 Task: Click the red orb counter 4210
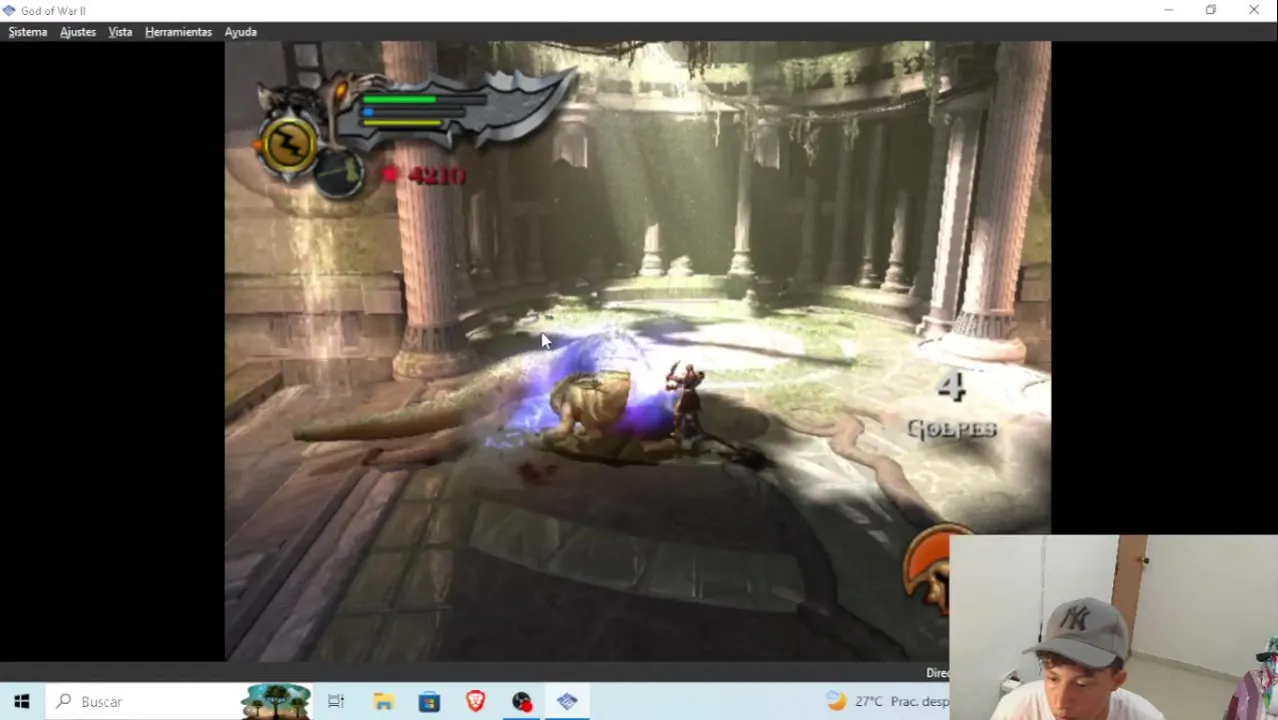coord(425,175)
